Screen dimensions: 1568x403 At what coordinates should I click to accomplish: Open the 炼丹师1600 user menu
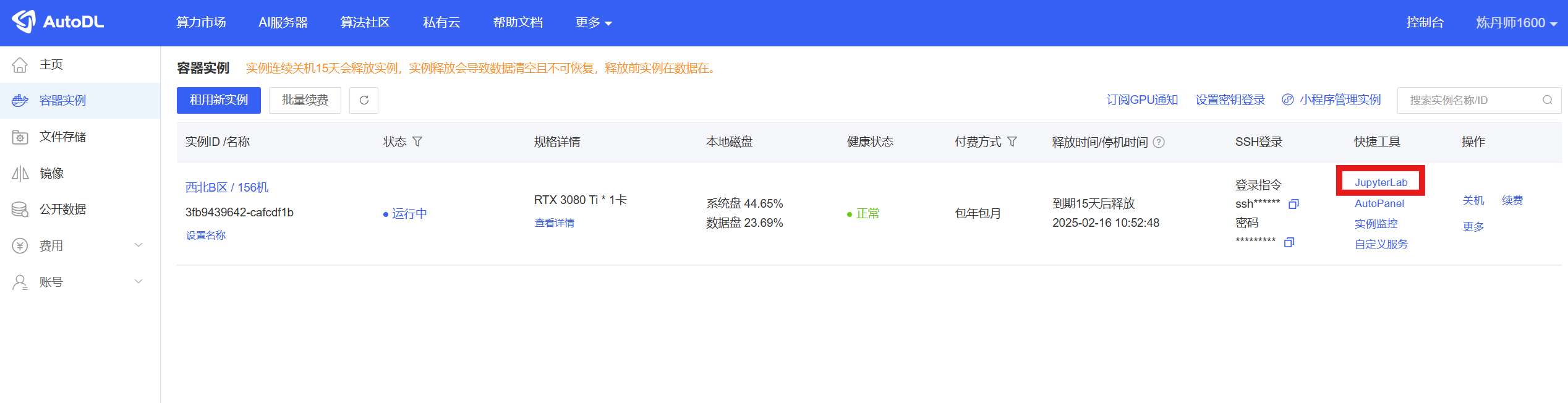click(x=1515, y=23)
